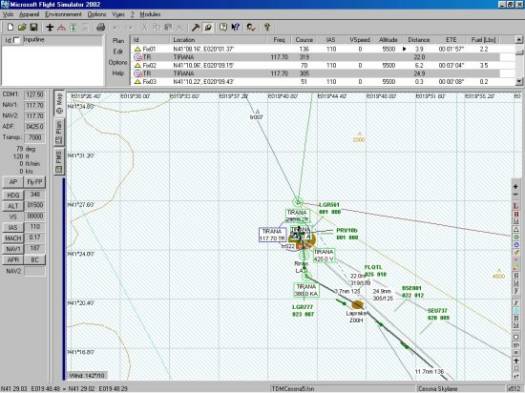Click the New flight plan icon

coord(10,27)
